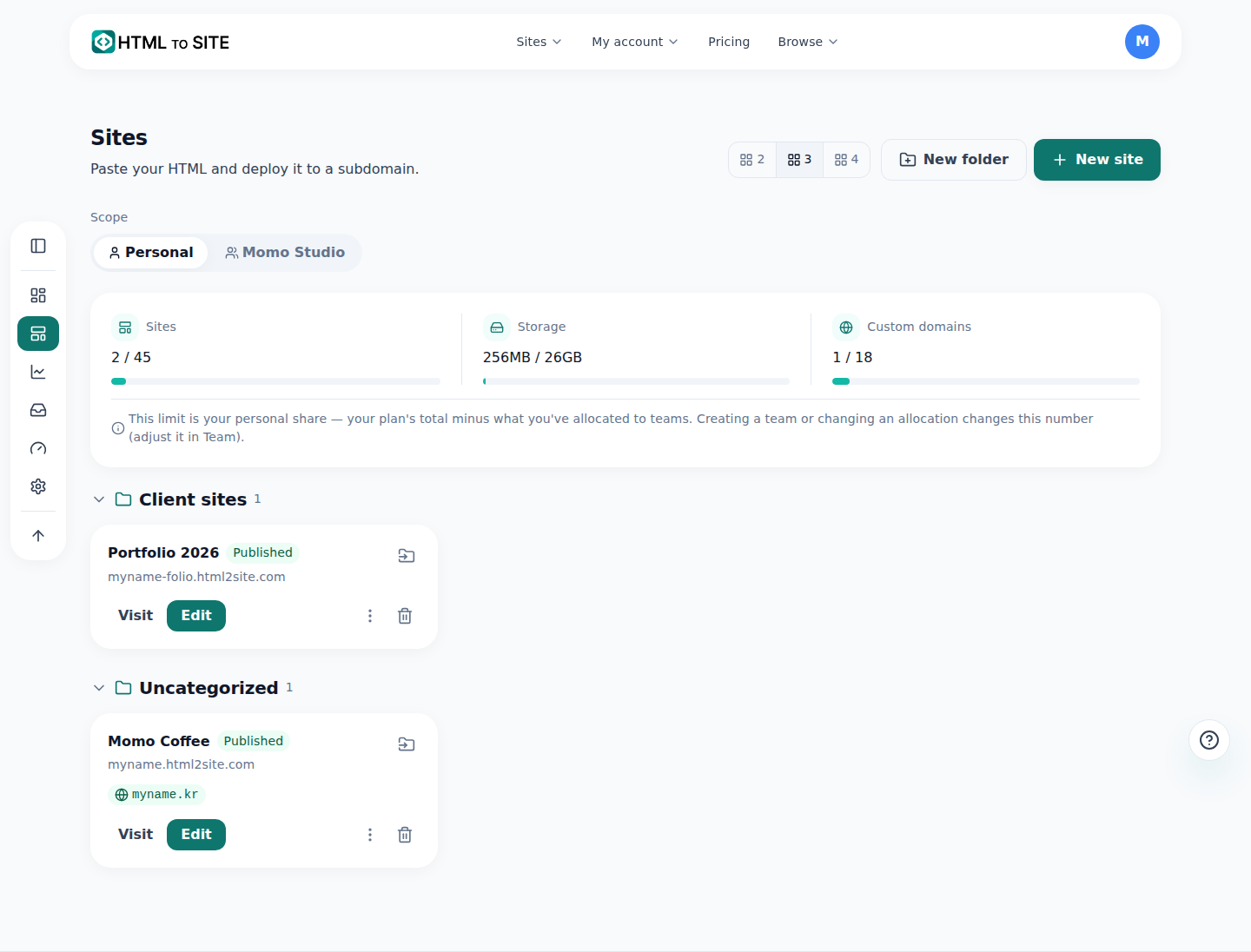Click the HTML to Site logo
The height and width of the screenshot is (952, 1251).
[161, 42]
